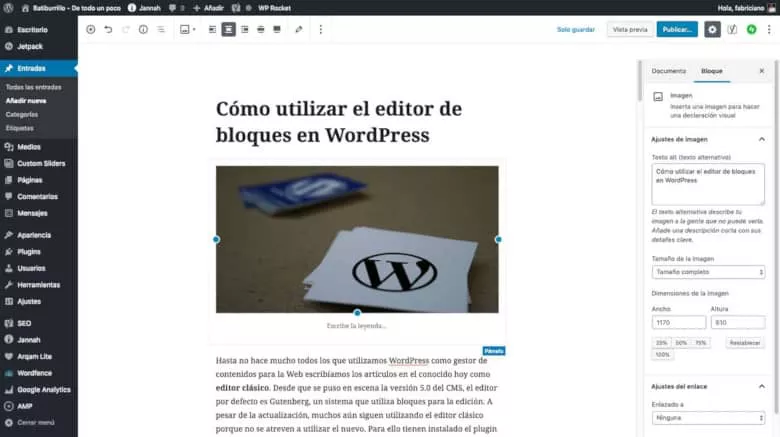Open the Yoast SEO panel icon
780x437 pixels.
coord(732,29)
